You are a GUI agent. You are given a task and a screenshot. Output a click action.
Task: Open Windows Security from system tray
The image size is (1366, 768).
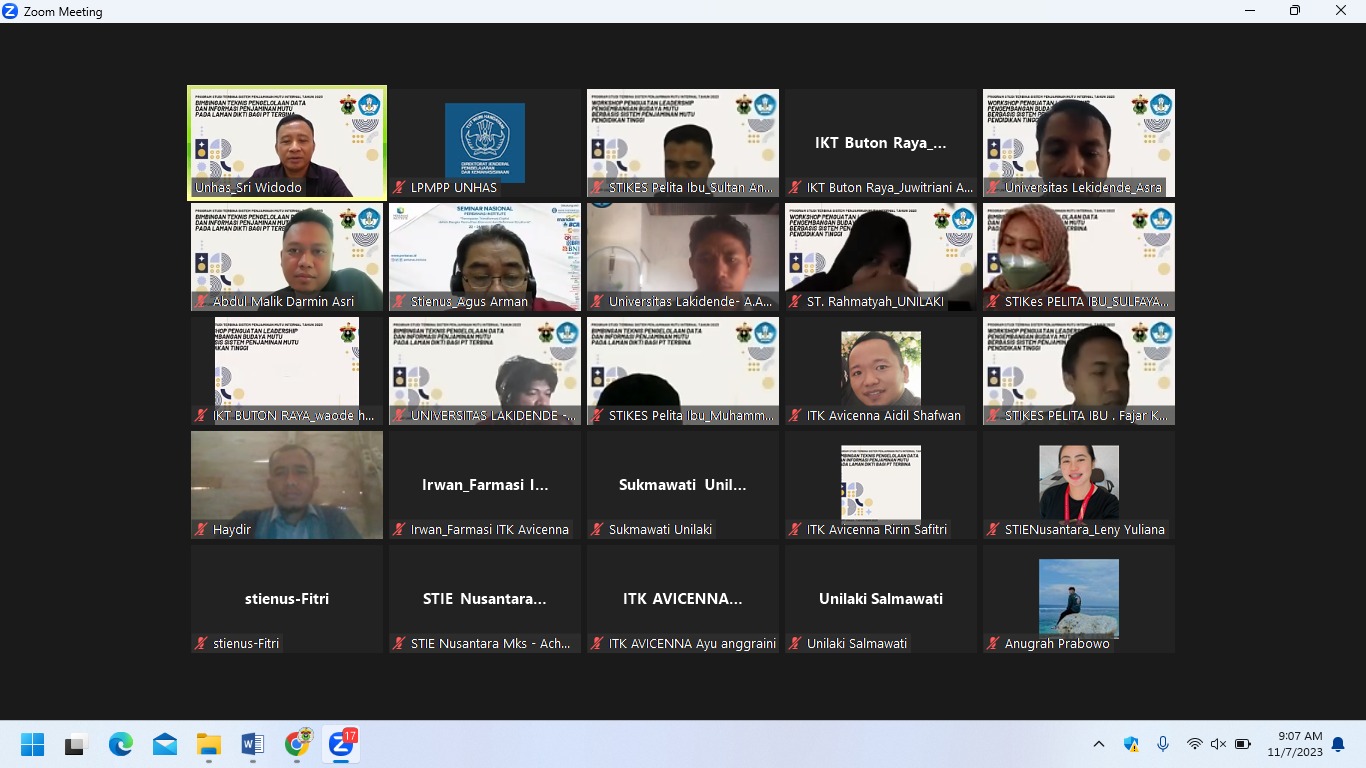point(1131,744)
